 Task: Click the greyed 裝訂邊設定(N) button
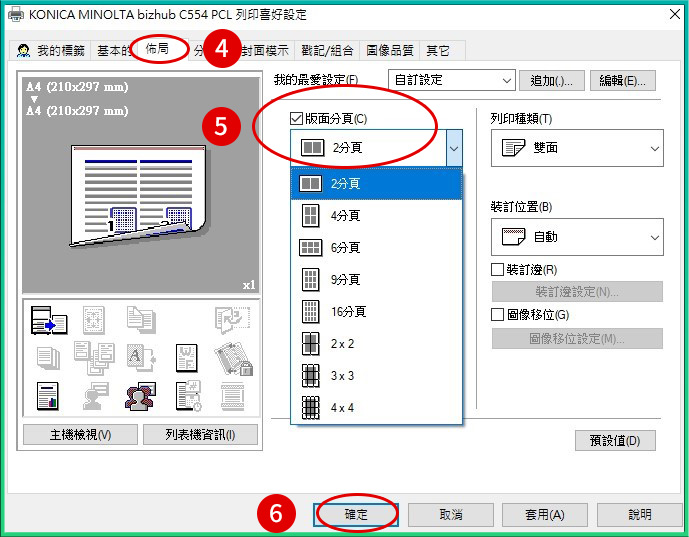(x=577, y=291)
